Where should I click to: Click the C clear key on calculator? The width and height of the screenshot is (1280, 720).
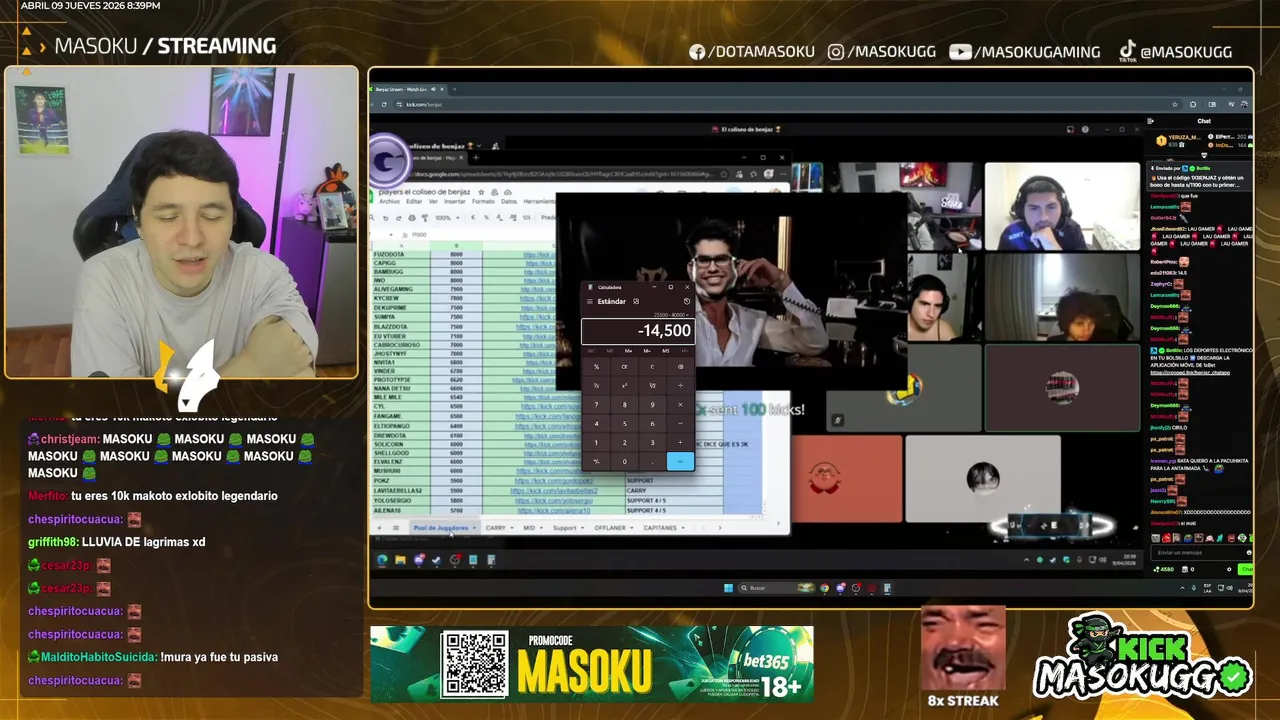652,367
